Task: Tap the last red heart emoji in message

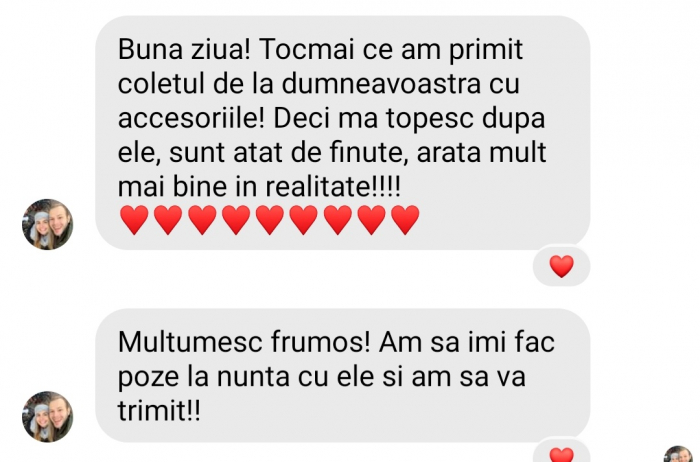Action: pyautogui.click(x=405, y=220)
